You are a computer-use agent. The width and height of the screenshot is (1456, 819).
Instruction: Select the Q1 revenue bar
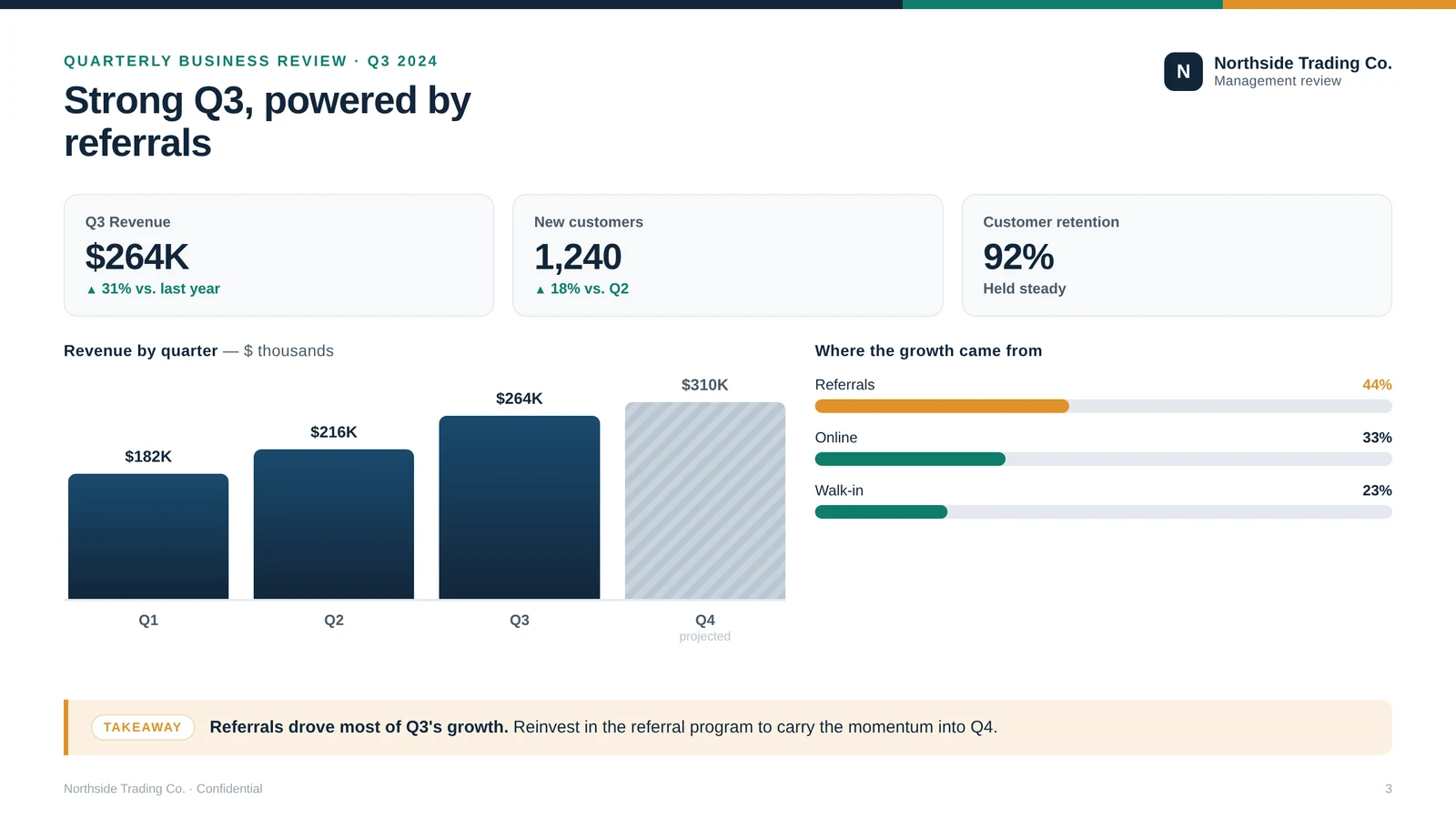(148, 536)
